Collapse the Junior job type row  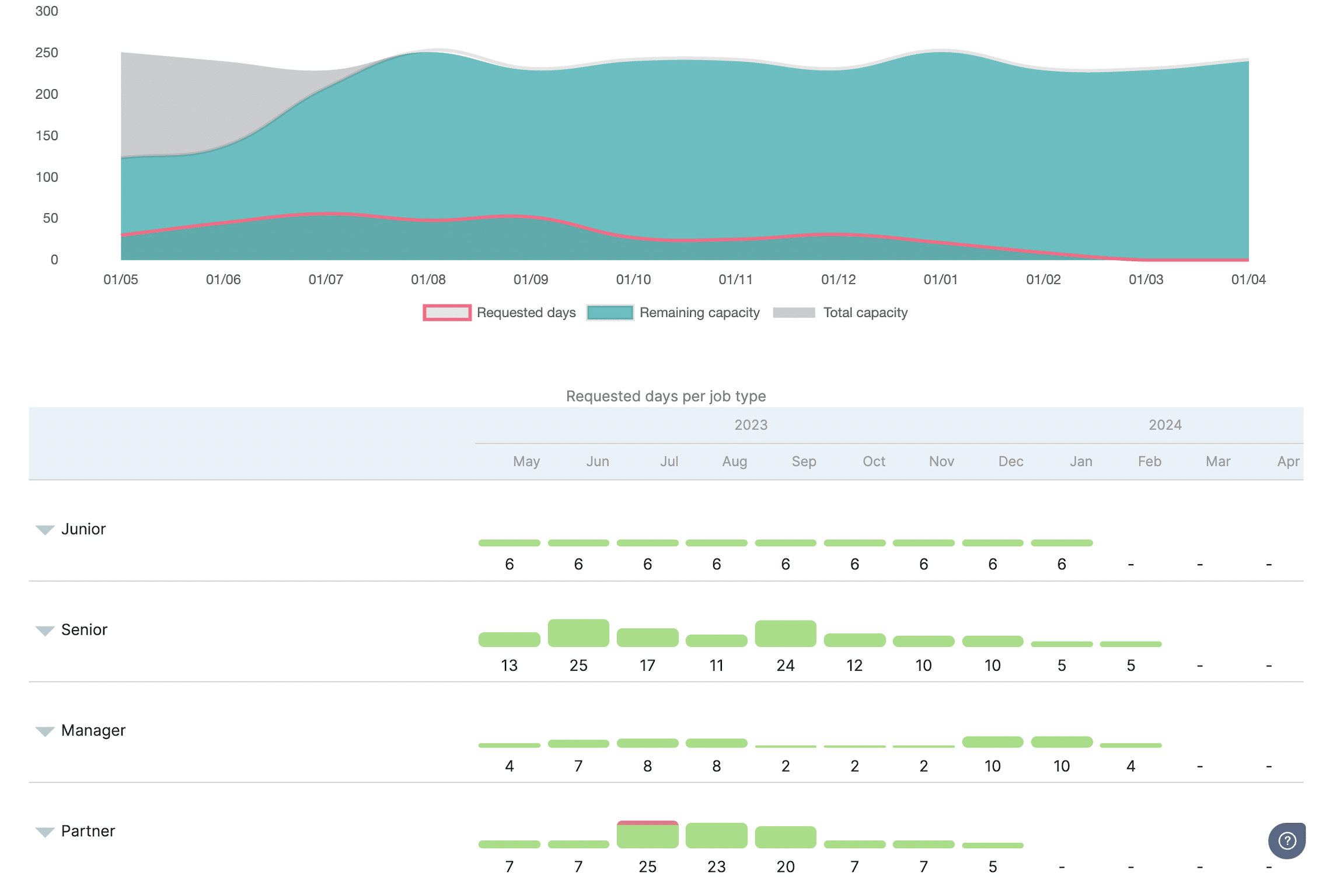pyautogui.click(x=45, y=530)
